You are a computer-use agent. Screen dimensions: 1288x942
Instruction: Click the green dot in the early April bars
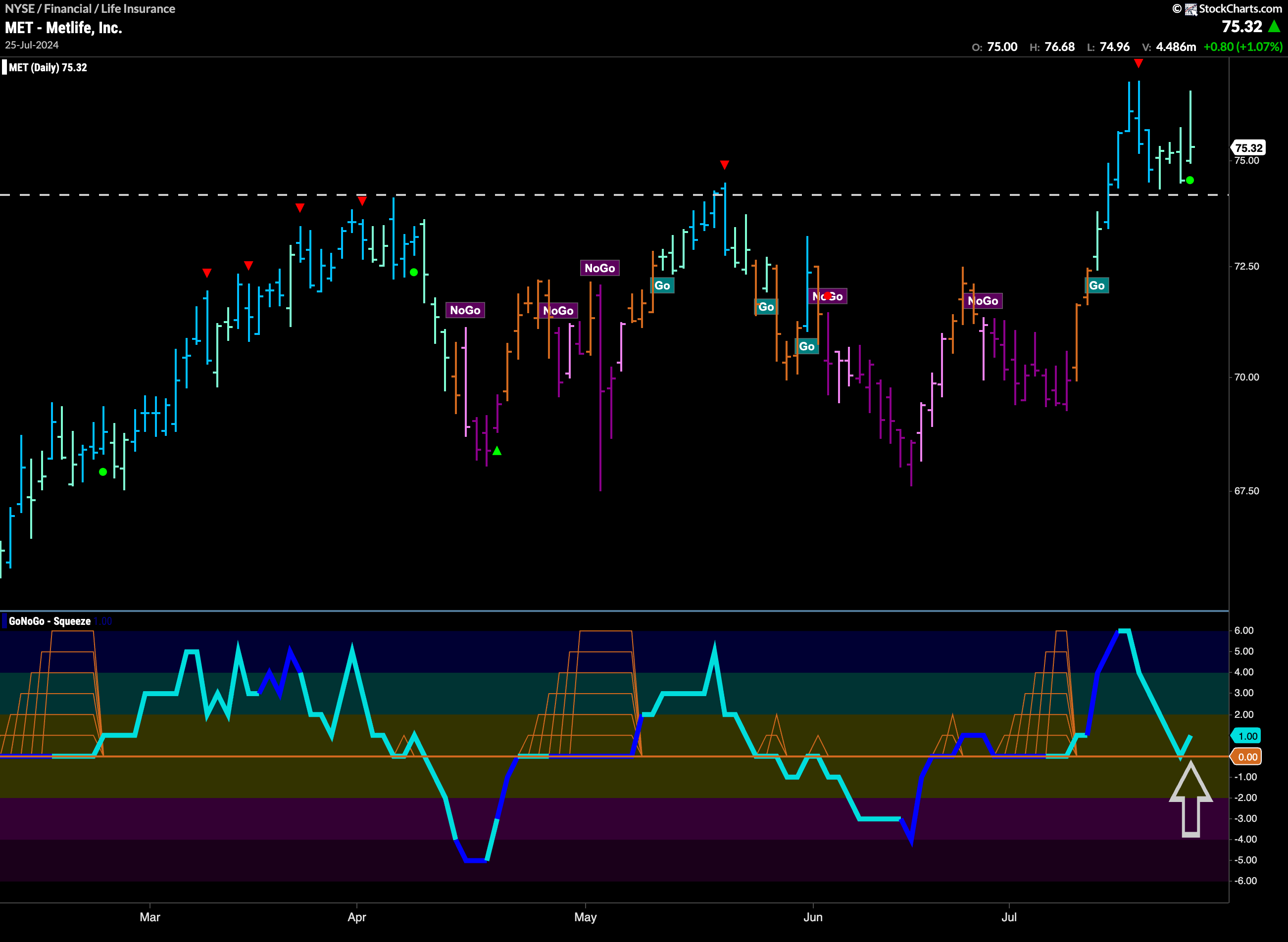pos(413,272)
